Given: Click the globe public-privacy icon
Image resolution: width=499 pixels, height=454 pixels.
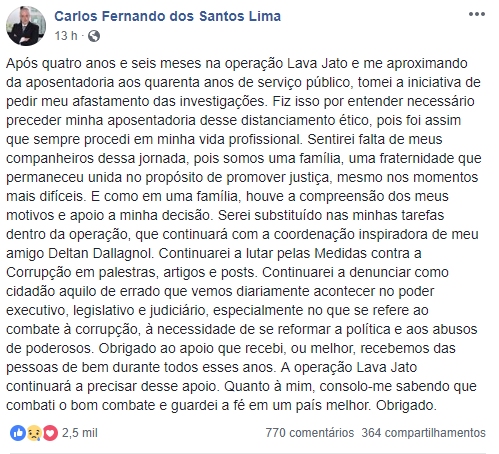Looking at the screenshot, I should click(94, 36).
